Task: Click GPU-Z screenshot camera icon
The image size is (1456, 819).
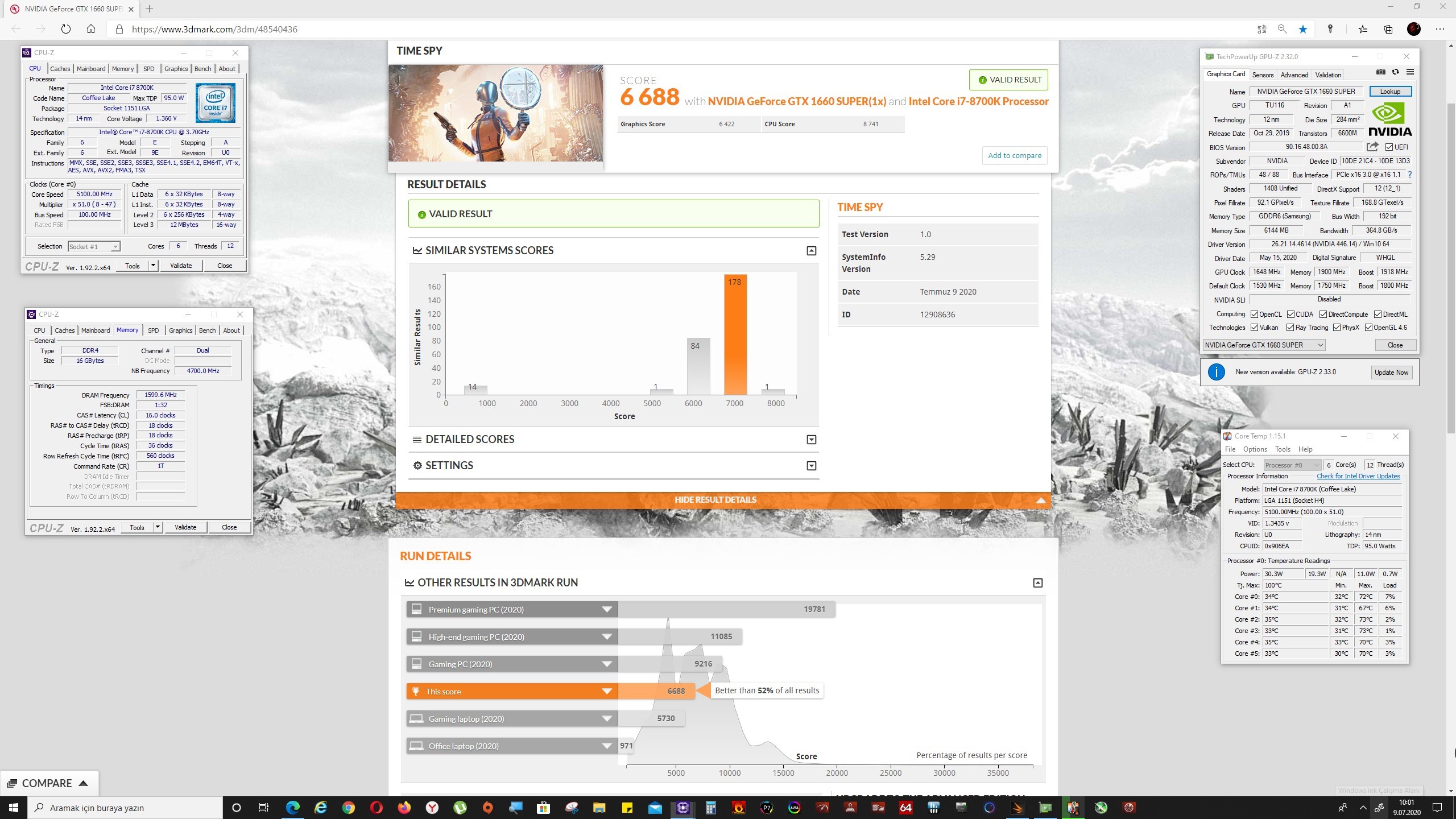Action: click(1380, 72)
